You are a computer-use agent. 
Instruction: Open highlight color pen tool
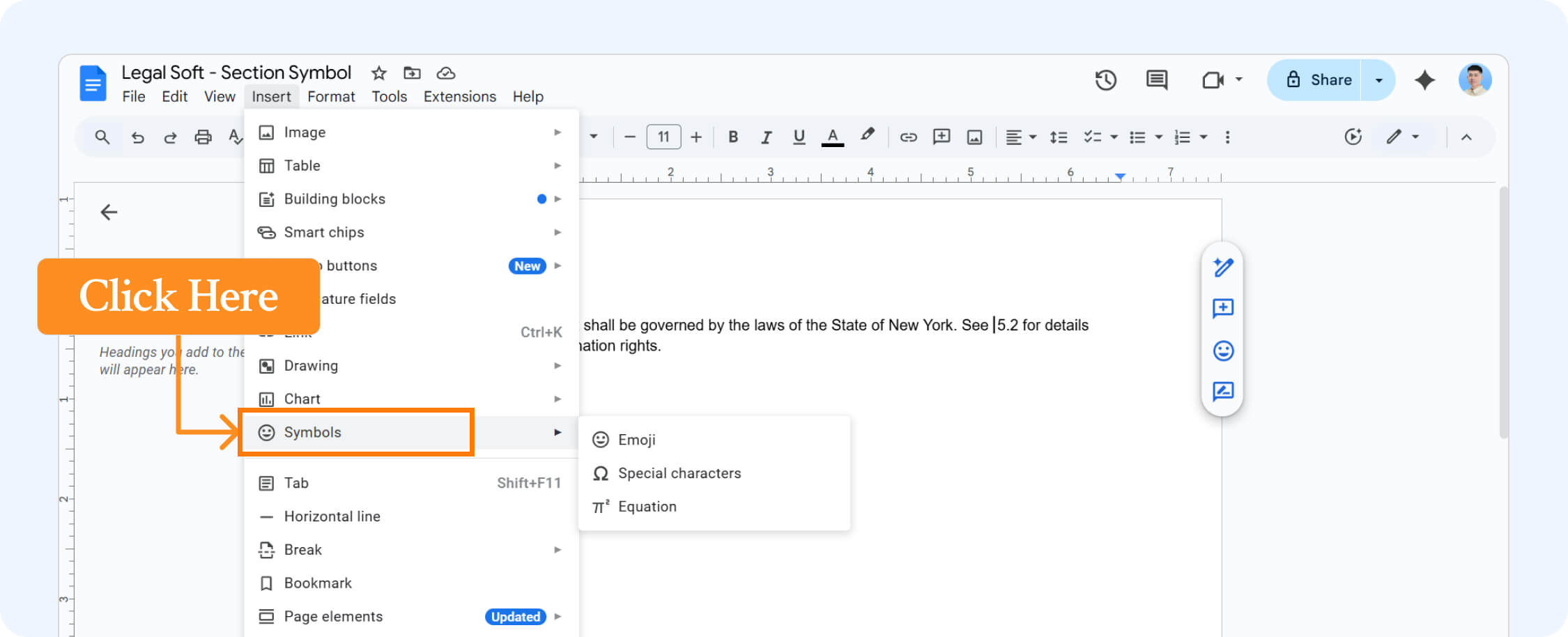pos(867,135)
